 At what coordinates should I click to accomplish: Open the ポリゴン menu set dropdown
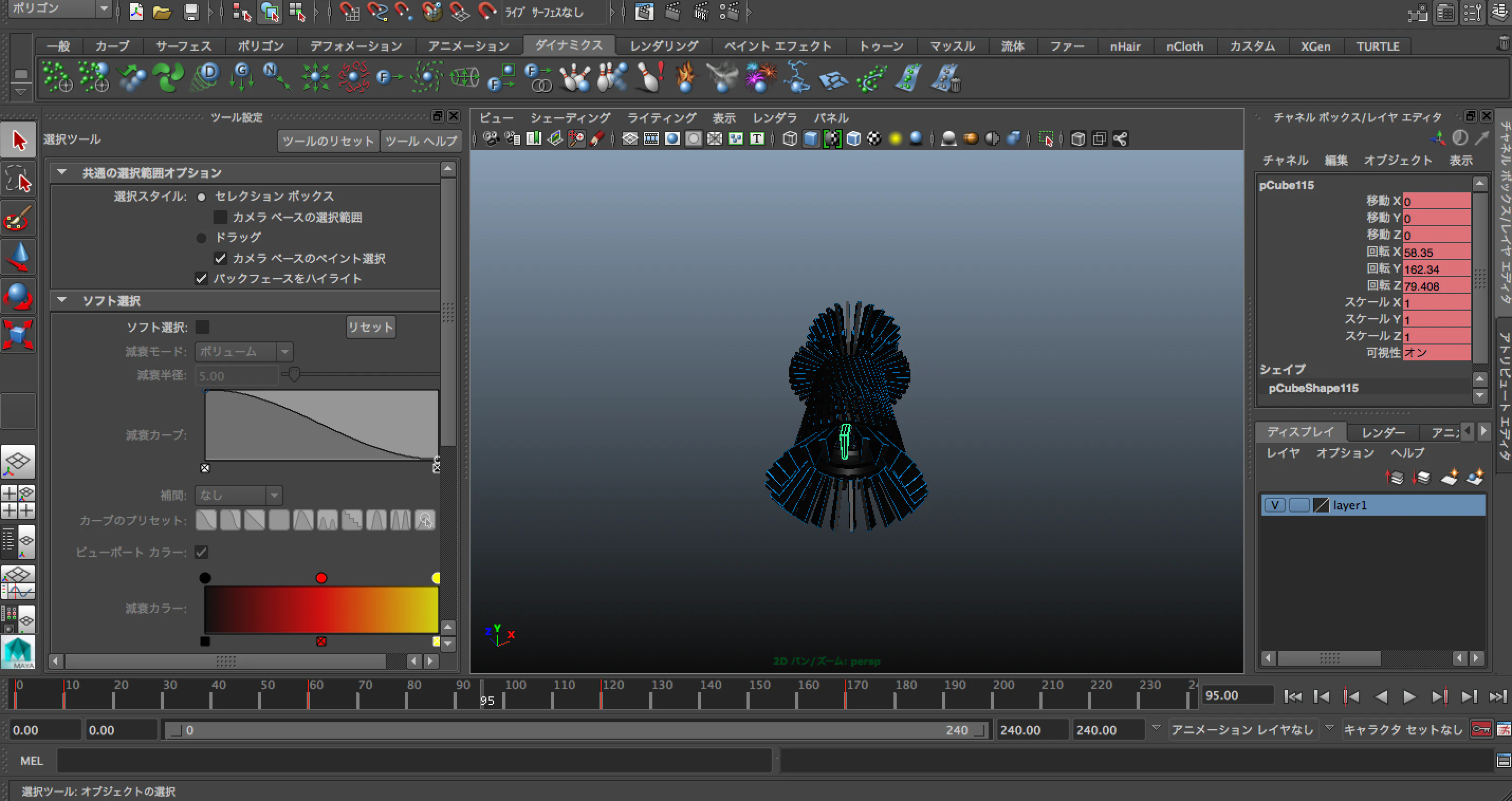tap(59, 8)
